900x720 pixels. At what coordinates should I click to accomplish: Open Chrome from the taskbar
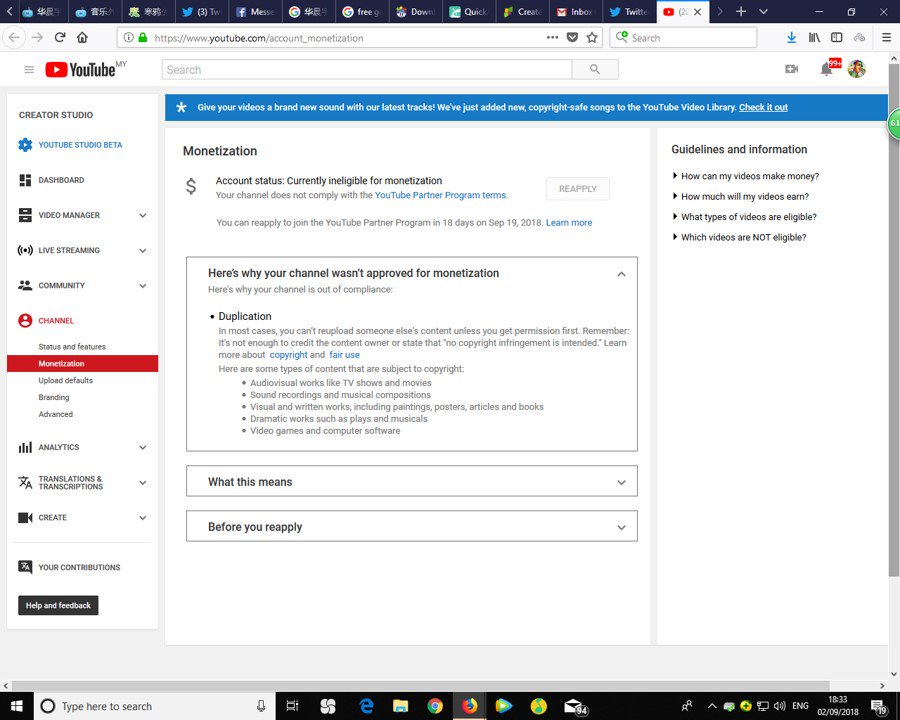pos(435,706)
